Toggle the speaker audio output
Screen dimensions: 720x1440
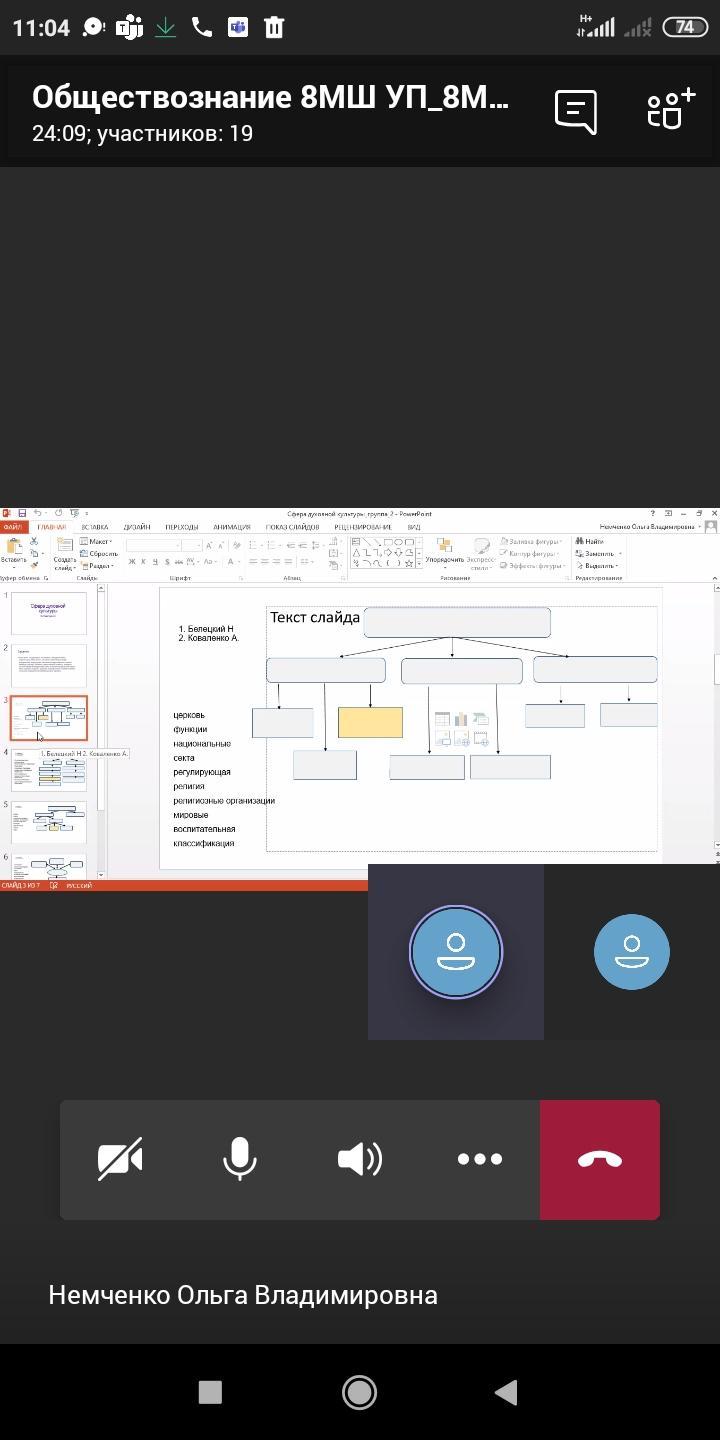click(x=360, y=1160)
